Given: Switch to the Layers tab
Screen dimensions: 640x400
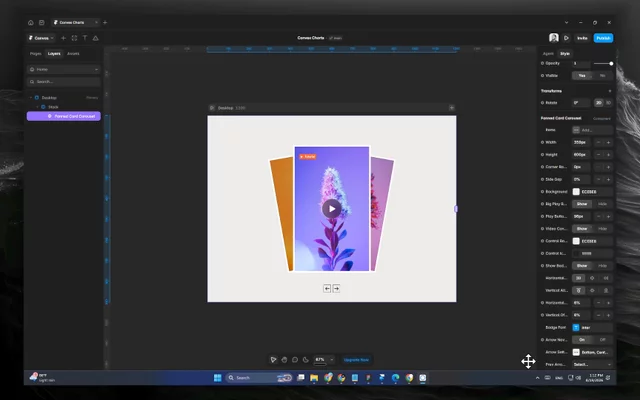Looking at the screenshot, I should 54,53.
